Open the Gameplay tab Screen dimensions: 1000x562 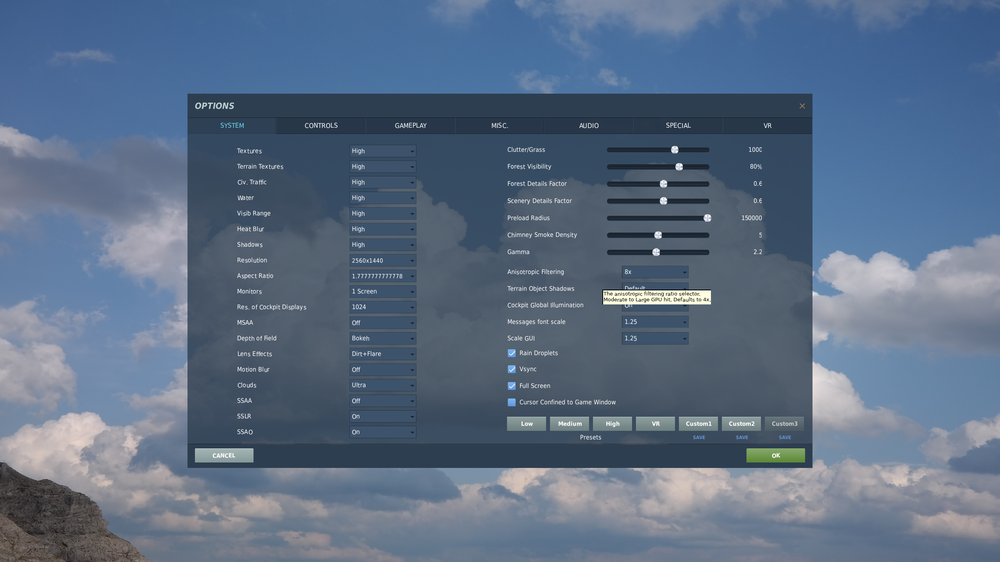click(410, 126)
